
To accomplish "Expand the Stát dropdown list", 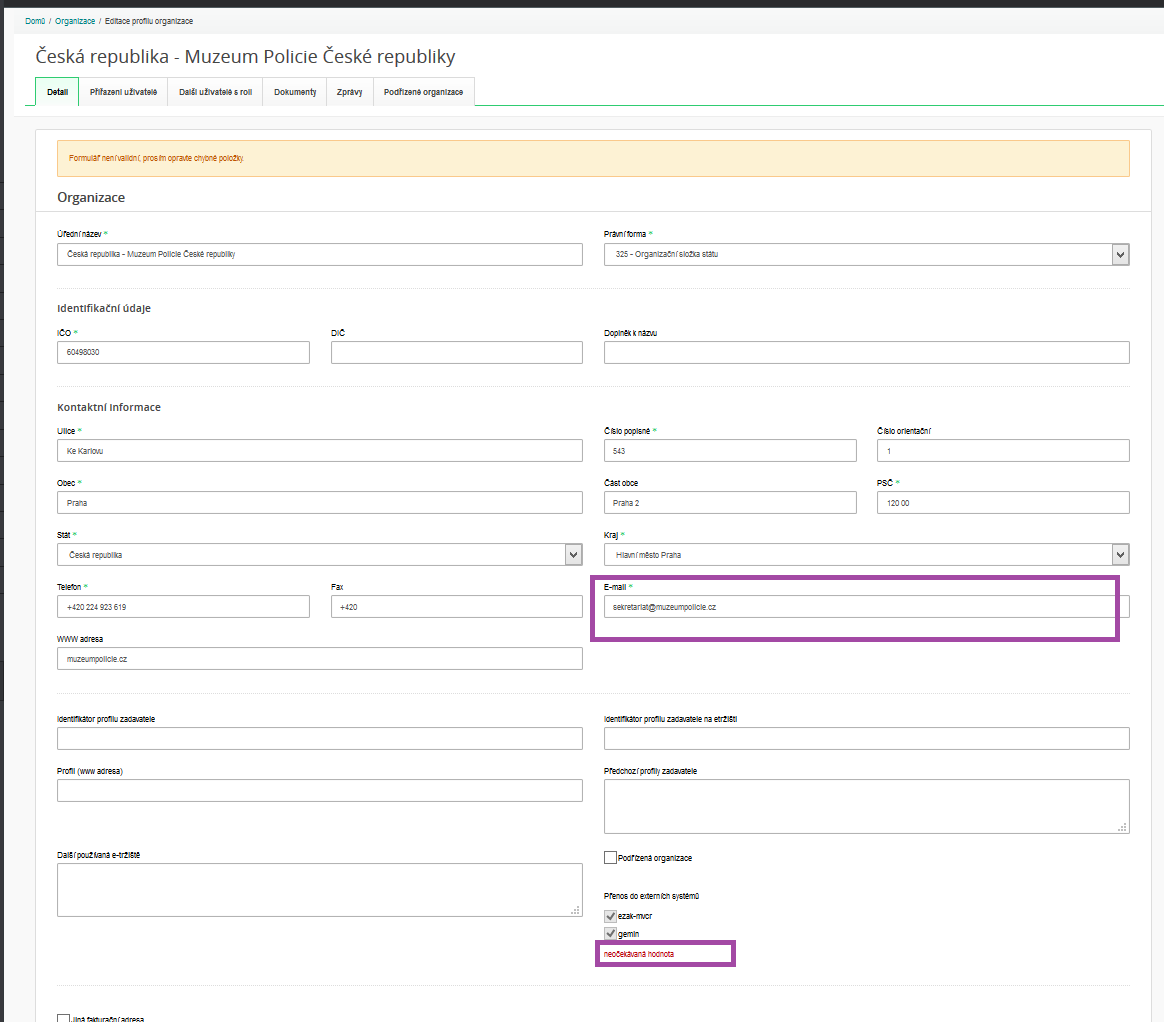I will (573, 555).
